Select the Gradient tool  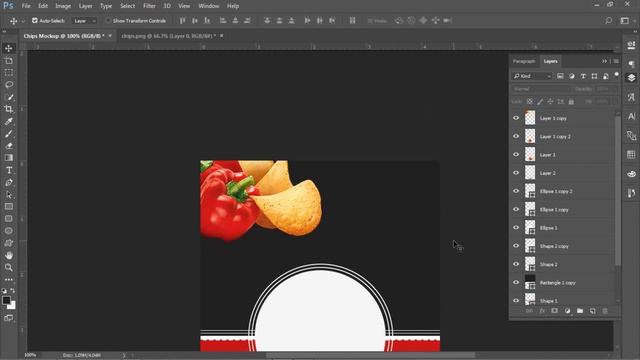[x=9, y=158]
